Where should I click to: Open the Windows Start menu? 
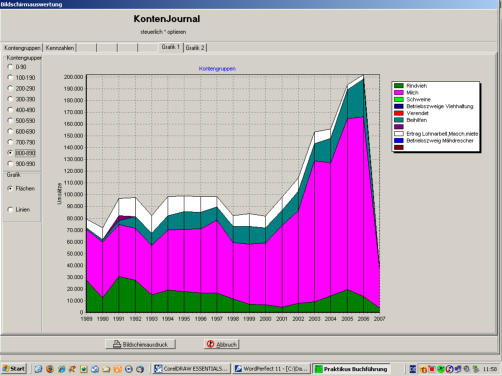14,369
